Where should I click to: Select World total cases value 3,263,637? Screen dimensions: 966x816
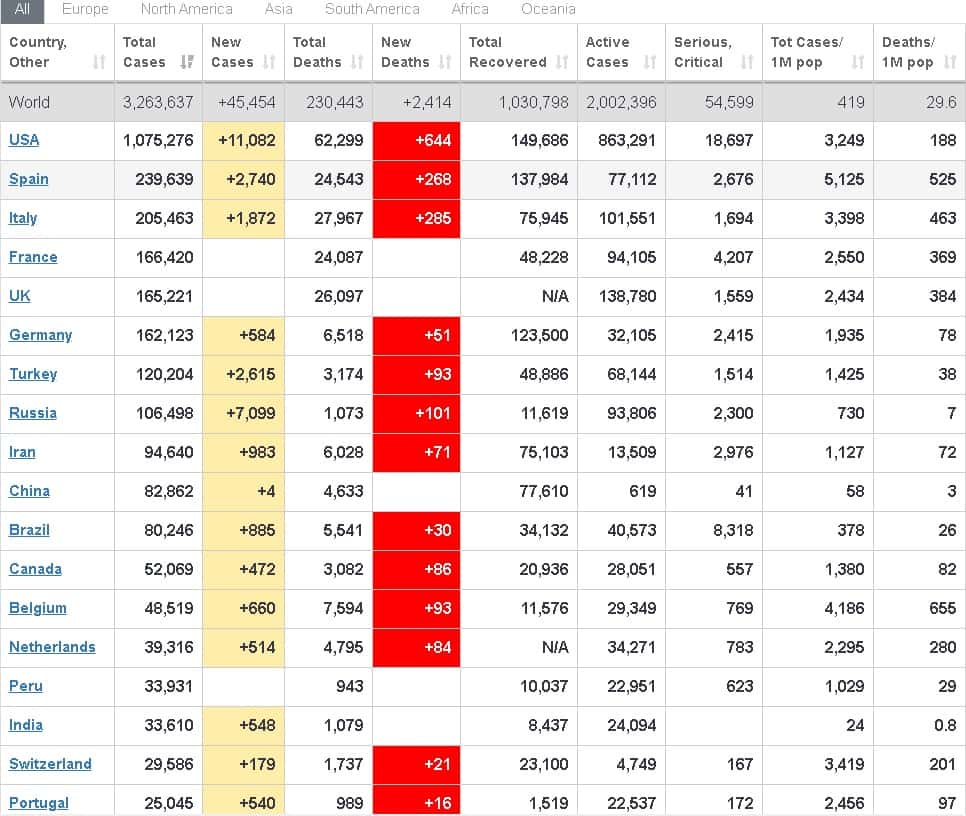tap(158, 102)
